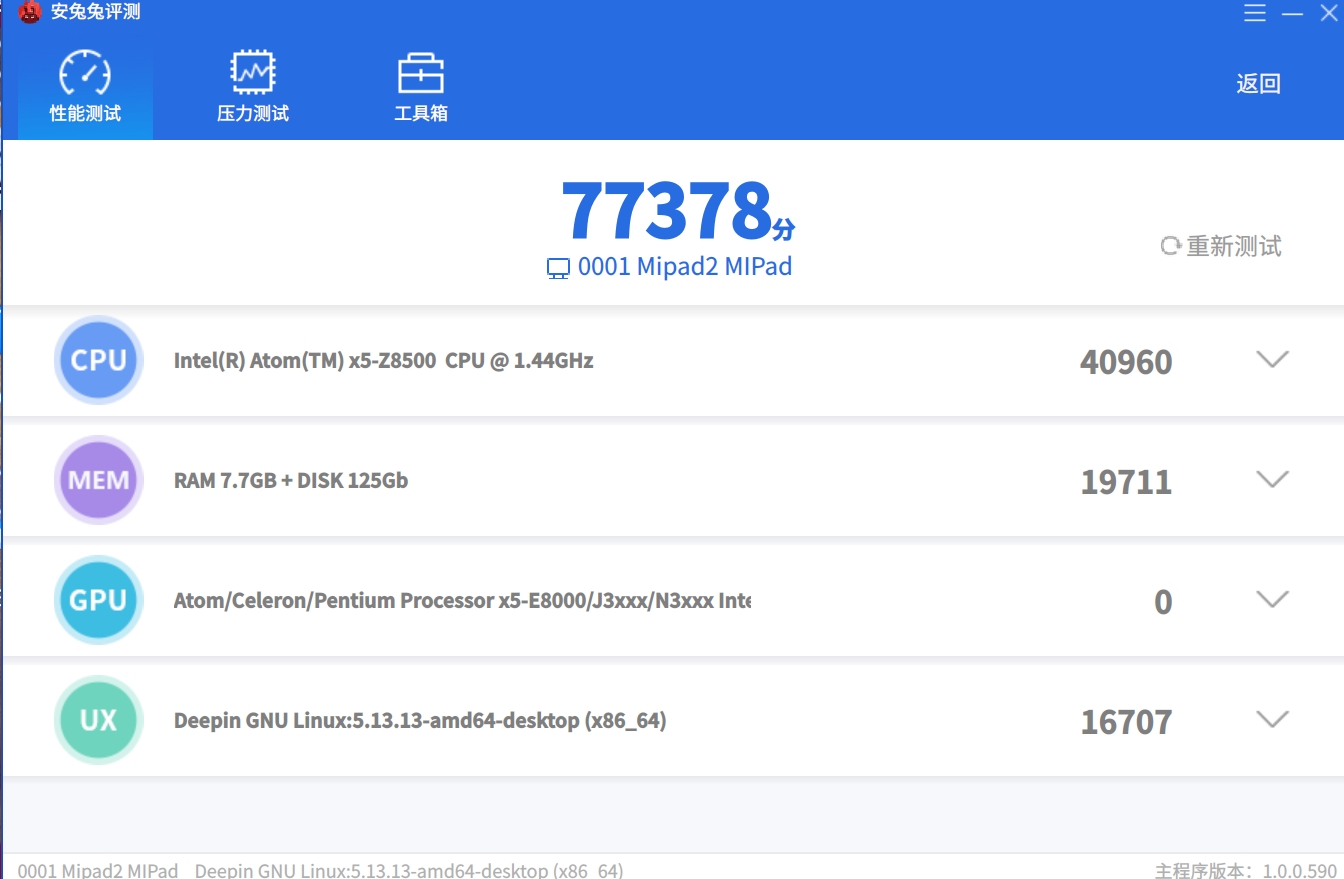The width and height of the screenshot is (1344, 879).
Task: Click the purple MEM circle icon
Action: click(x=98, y=480)
